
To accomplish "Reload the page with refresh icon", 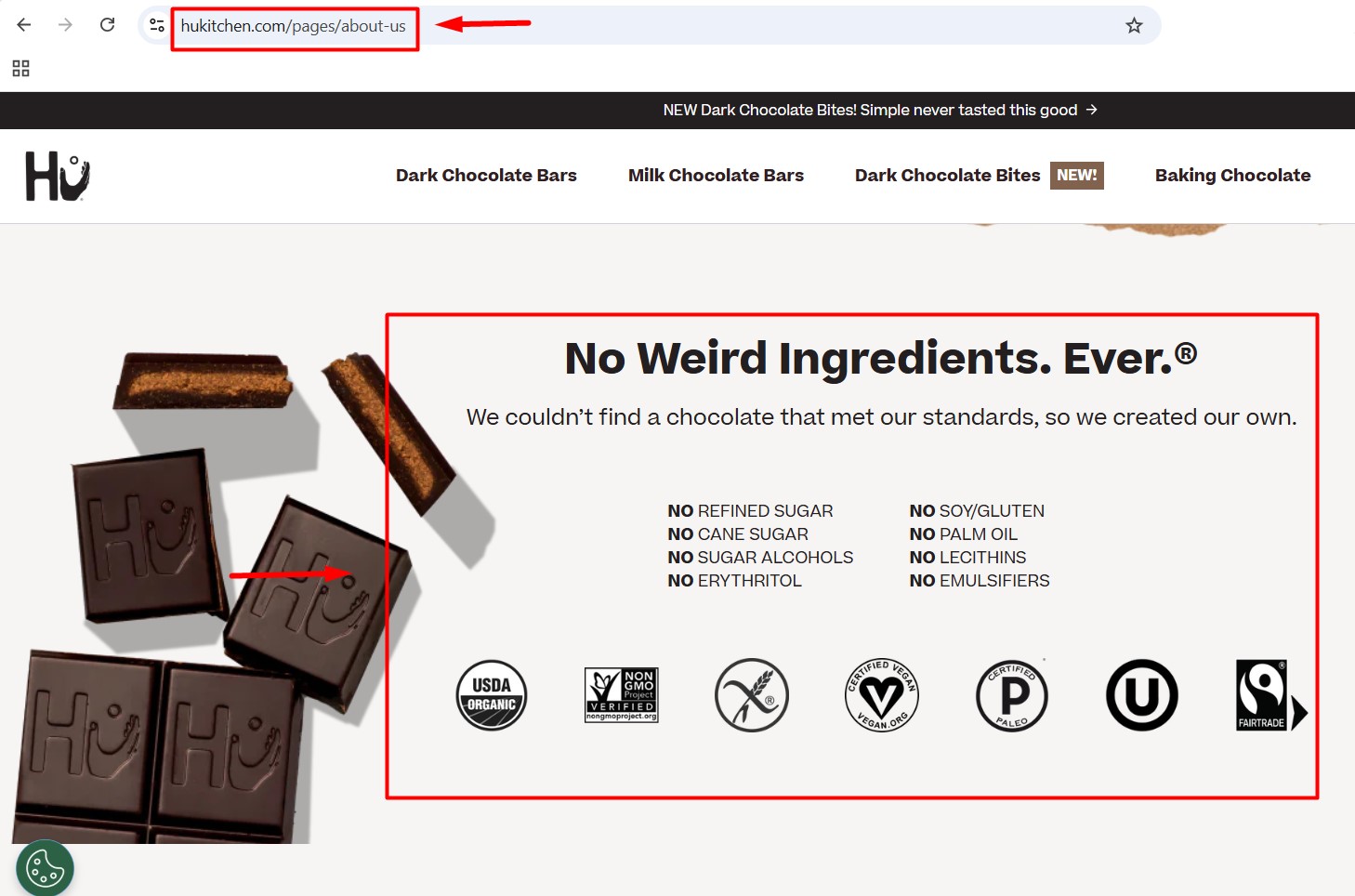I will pyautogui.click(x=108, y=25).
